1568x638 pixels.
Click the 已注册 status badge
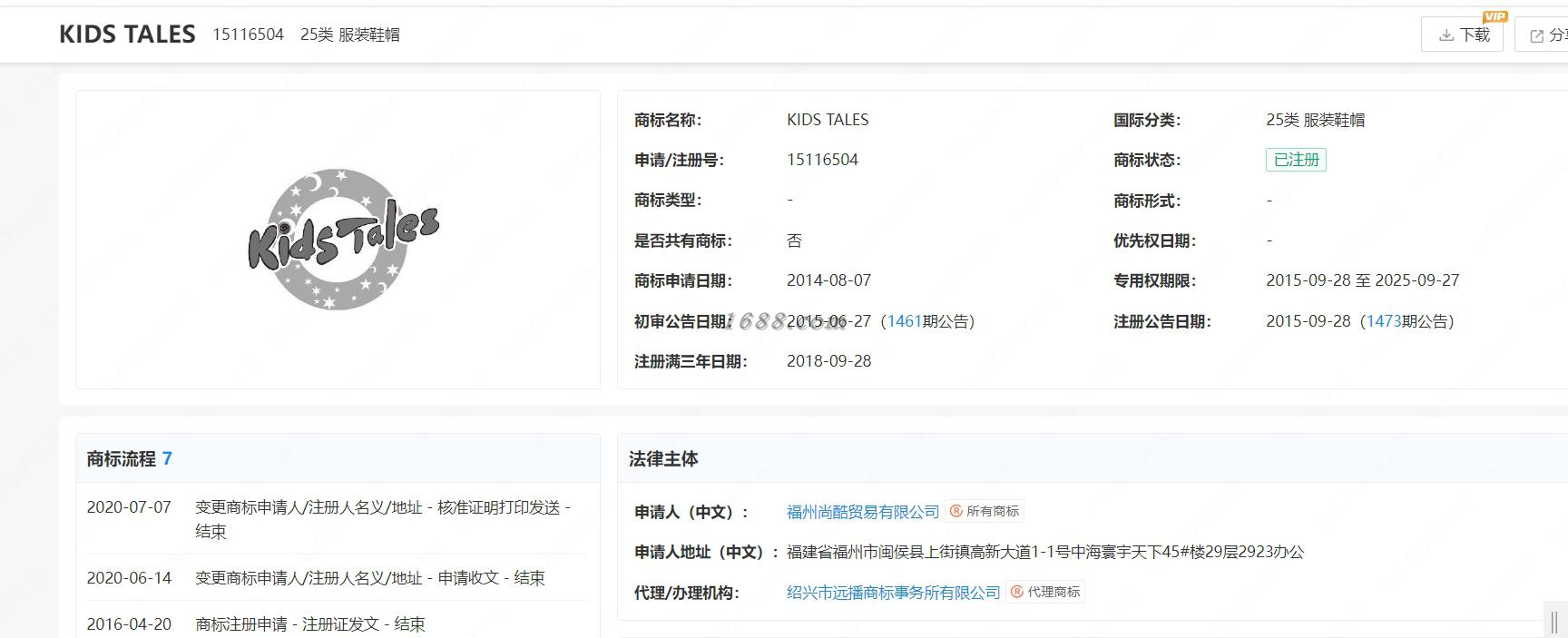click(1296, 160)
